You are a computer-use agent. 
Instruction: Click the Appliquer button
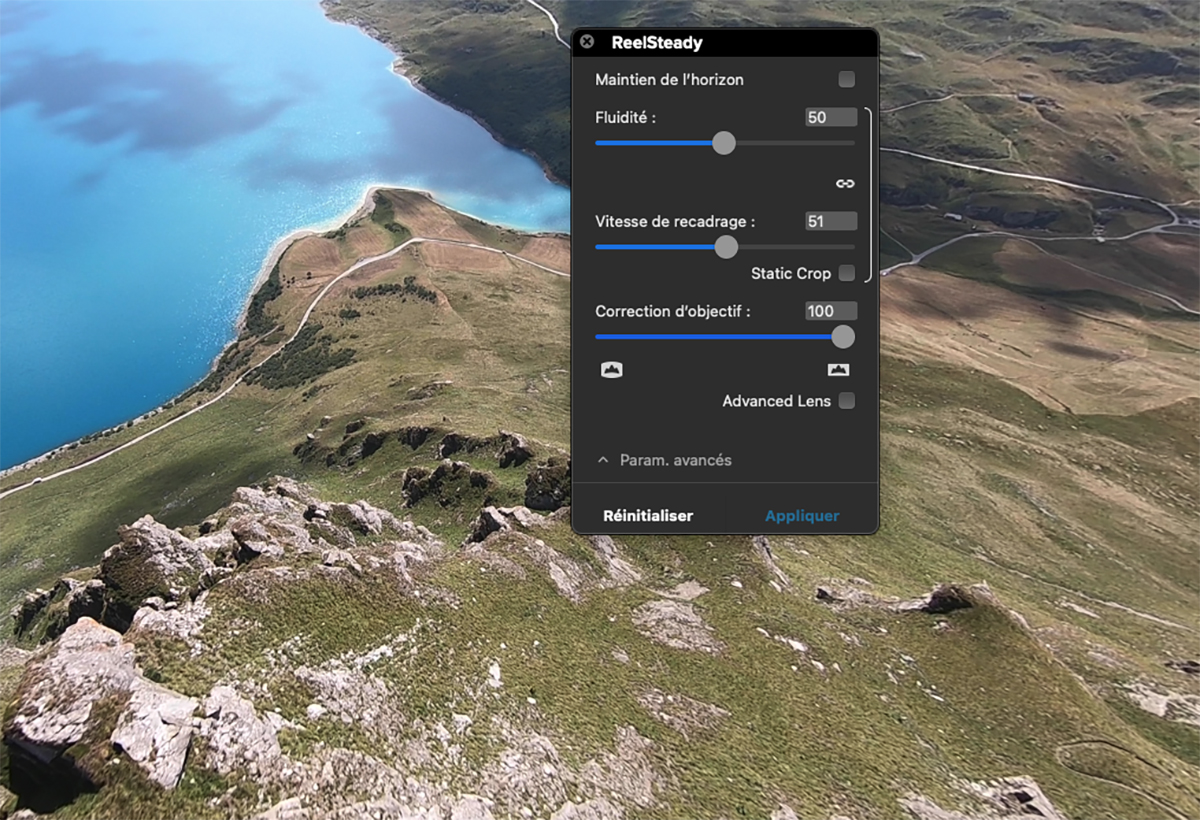(x=802, y=516)
